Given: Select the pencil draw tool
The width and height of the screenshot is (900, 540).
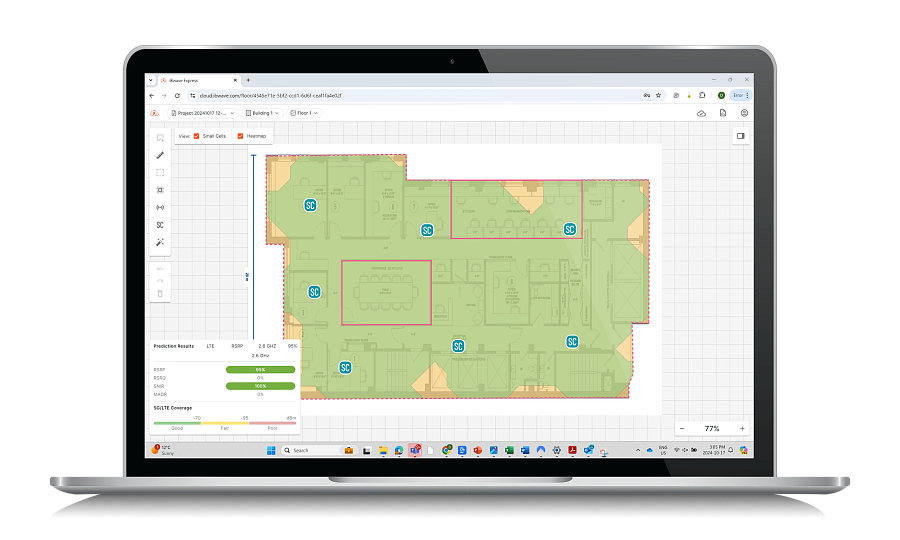Looking at the screenshot, I should pos(160,155).
